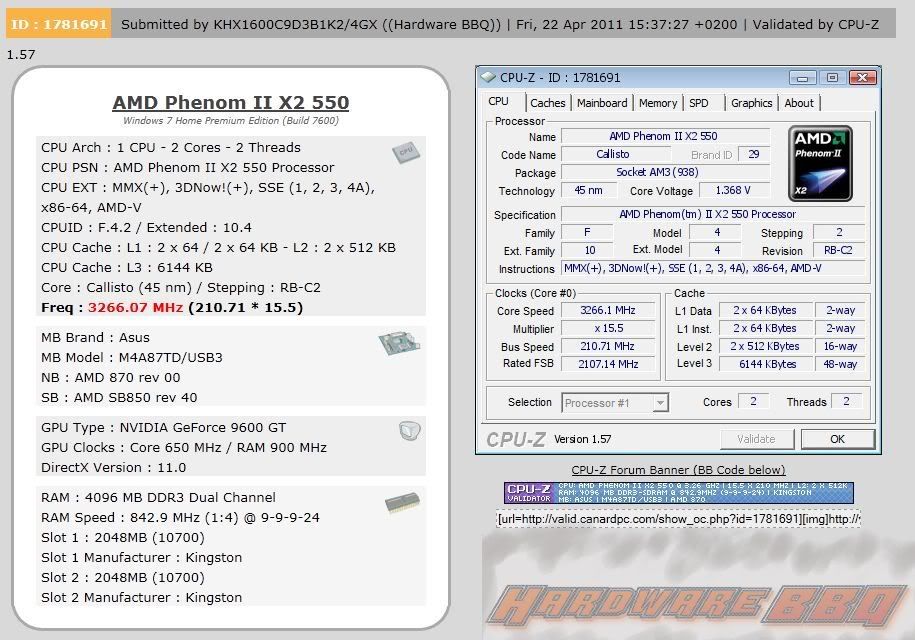
Task: Click the RAM module icon beside RAM row
Action: [402, 502]
